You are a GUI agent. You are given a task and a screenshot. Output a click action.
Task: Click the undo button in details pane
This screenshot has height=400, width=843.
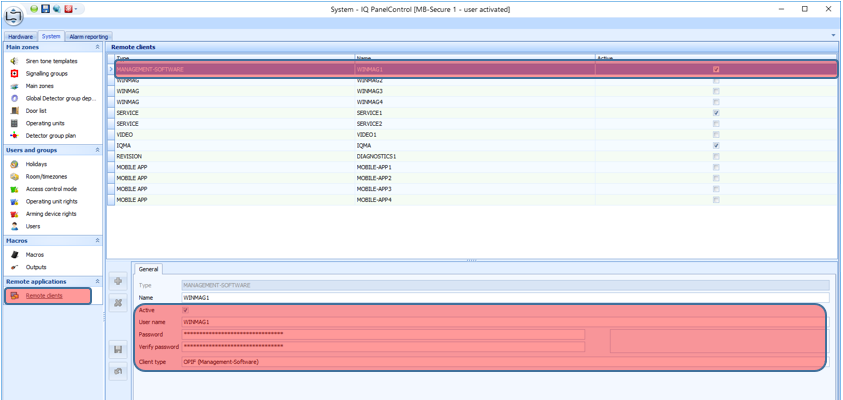[118, 371]
